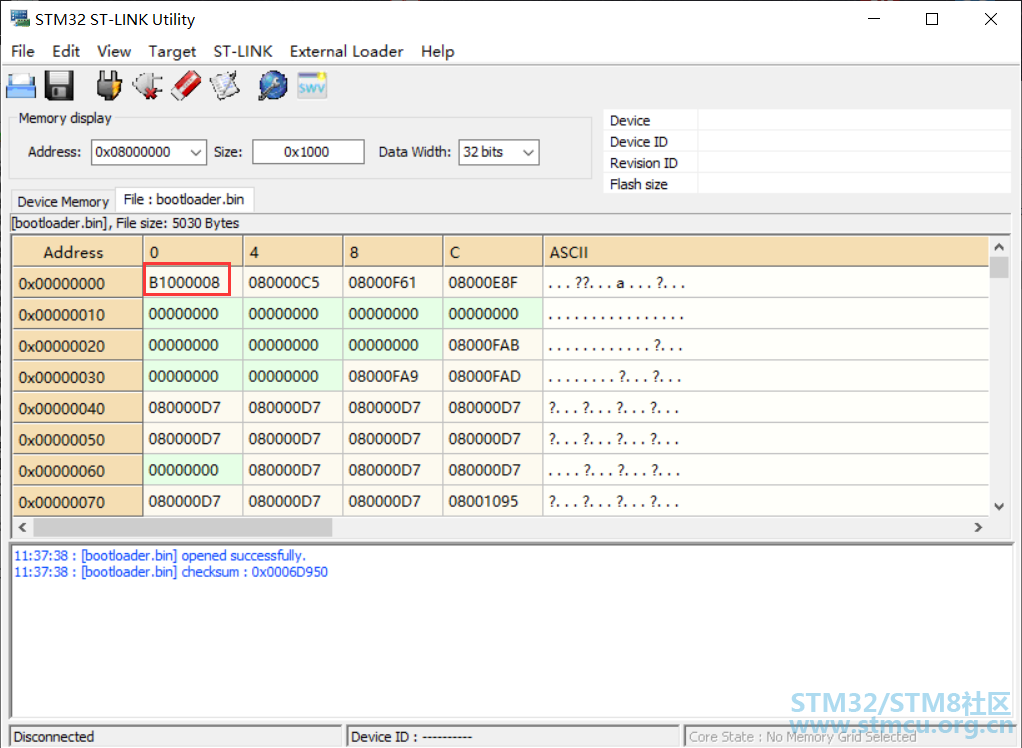The height and width of the screenshot is (748, 1022).
Task: Click the horizontal scrollbar thumb
Action: point(182,527)
